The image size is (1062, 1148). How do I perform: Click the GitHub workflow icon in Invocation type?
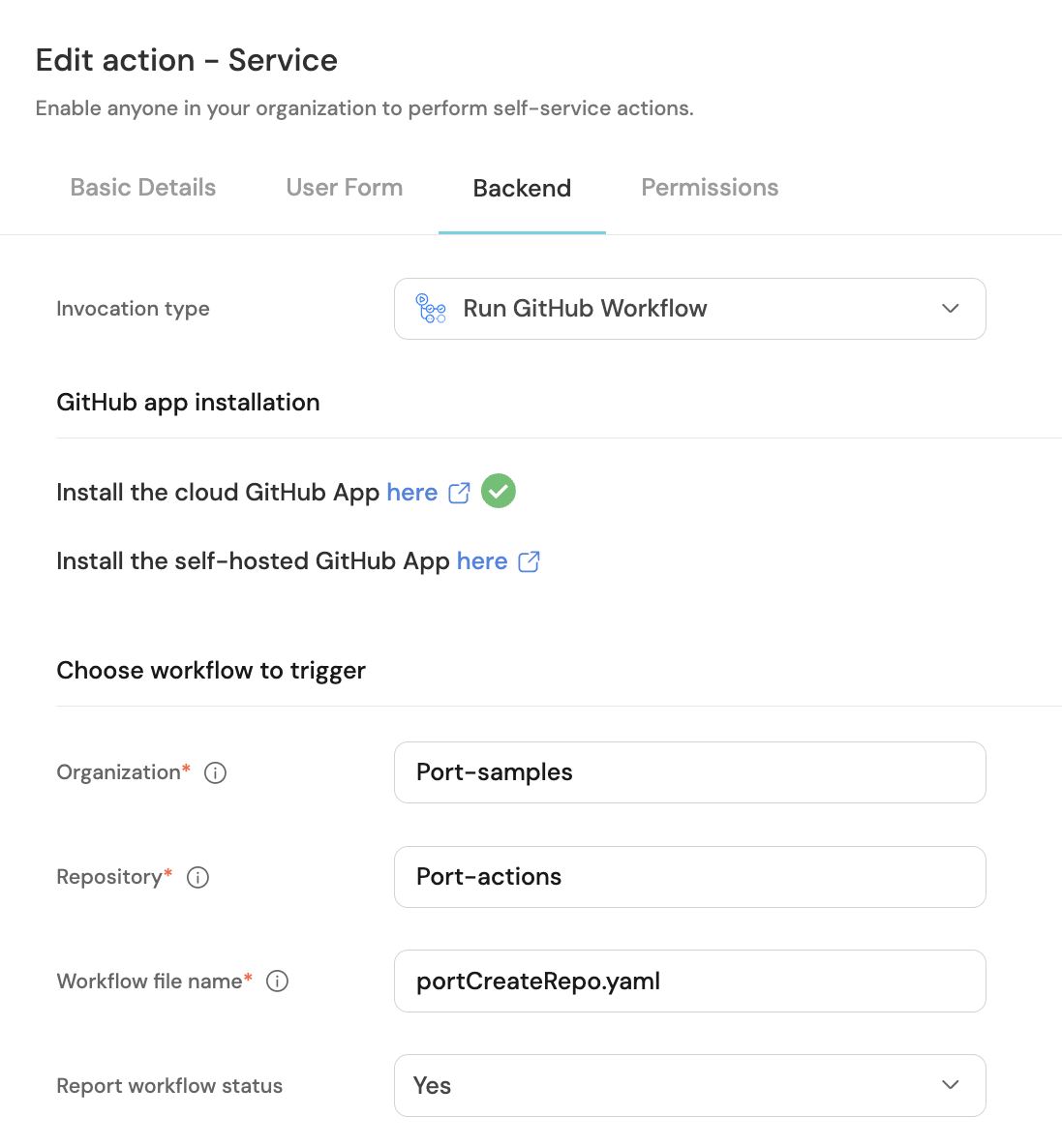tap(431, 308)
